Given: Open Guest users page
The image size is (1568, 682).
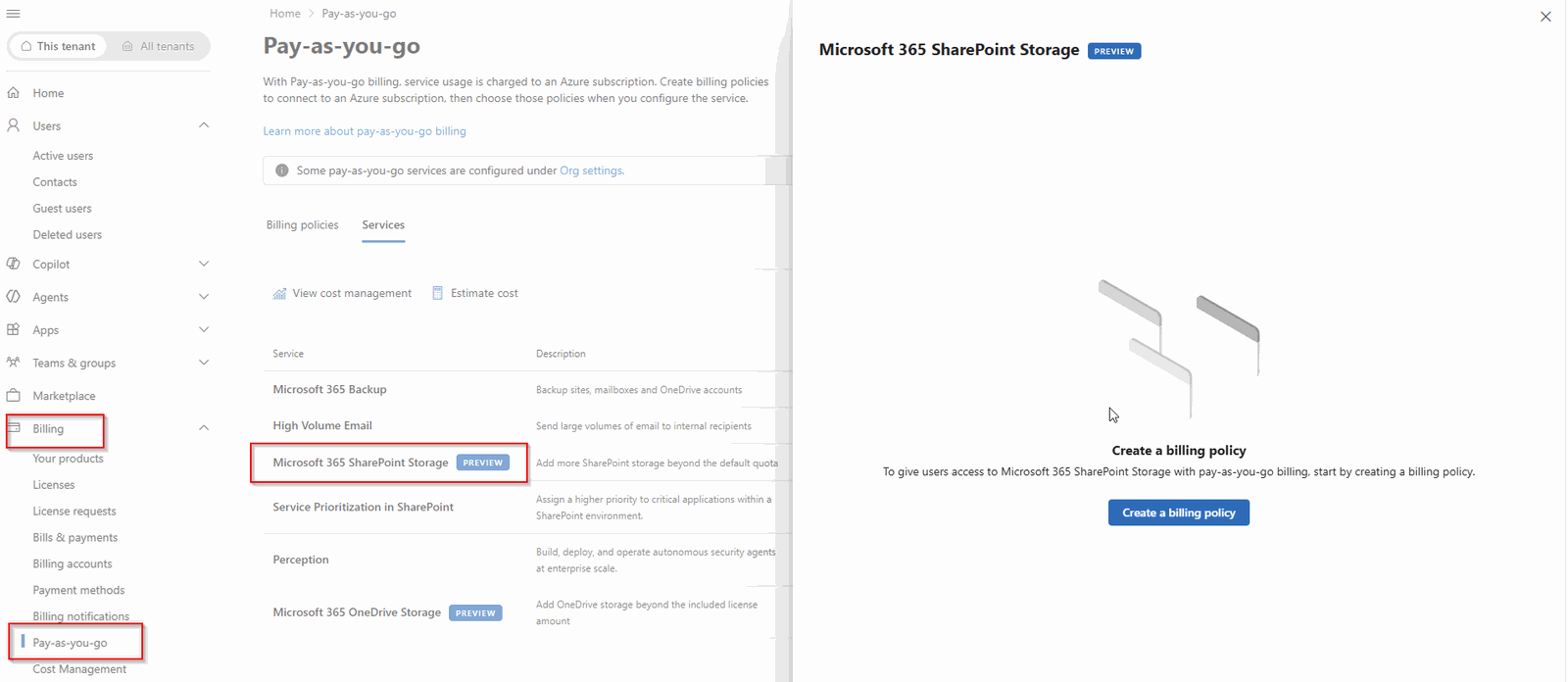Looking at the screenshot, I should click(62, 209).
